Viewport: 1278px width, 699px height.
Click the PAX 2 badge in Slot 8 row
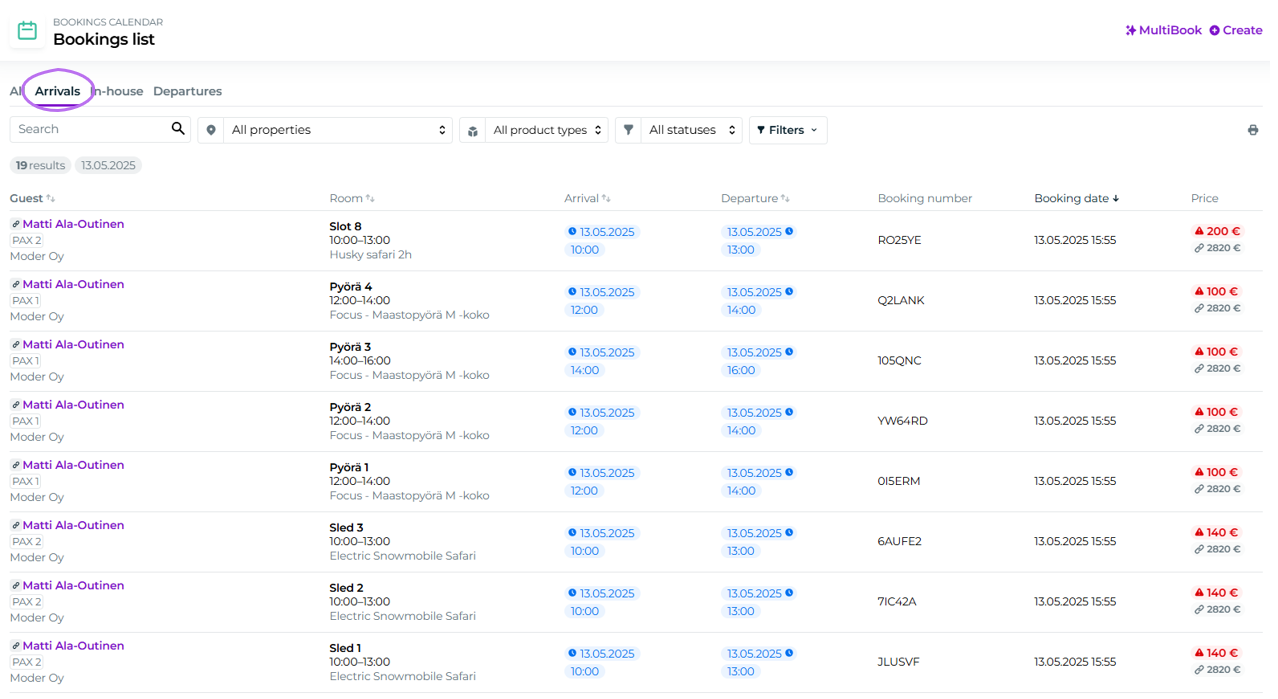tap(27, 240)
